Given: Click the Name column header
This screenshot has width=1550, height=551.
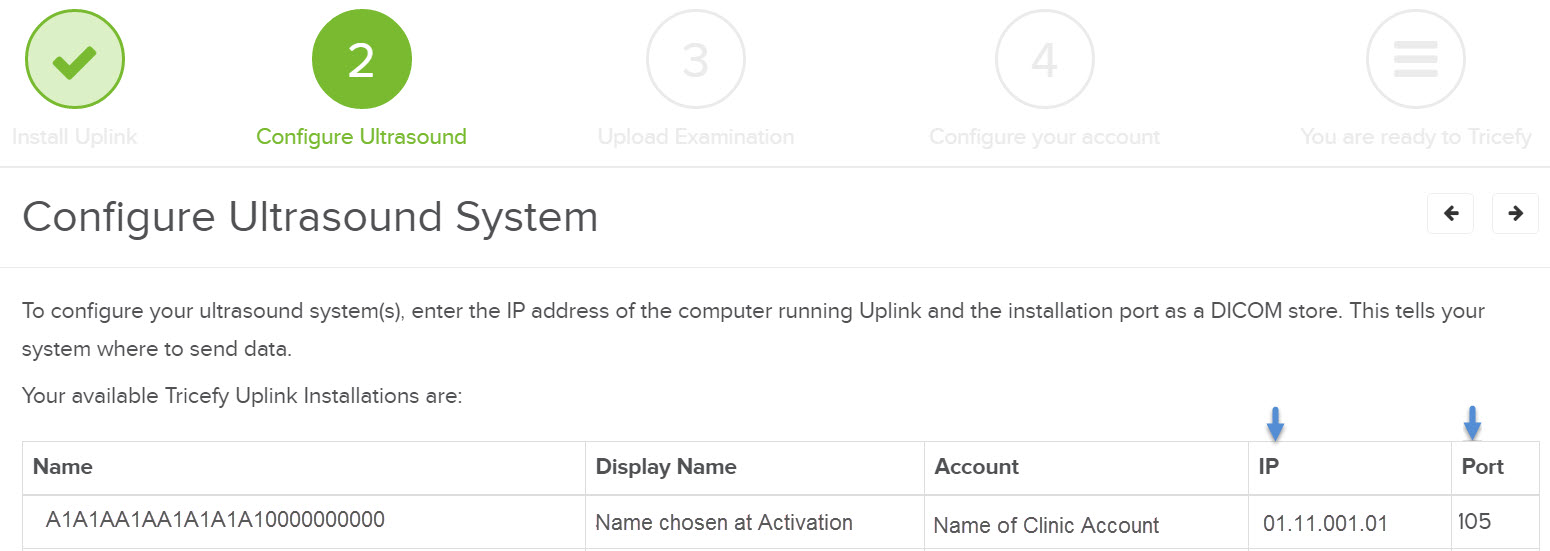Looking at the screenshot, I should click(63, 467).
